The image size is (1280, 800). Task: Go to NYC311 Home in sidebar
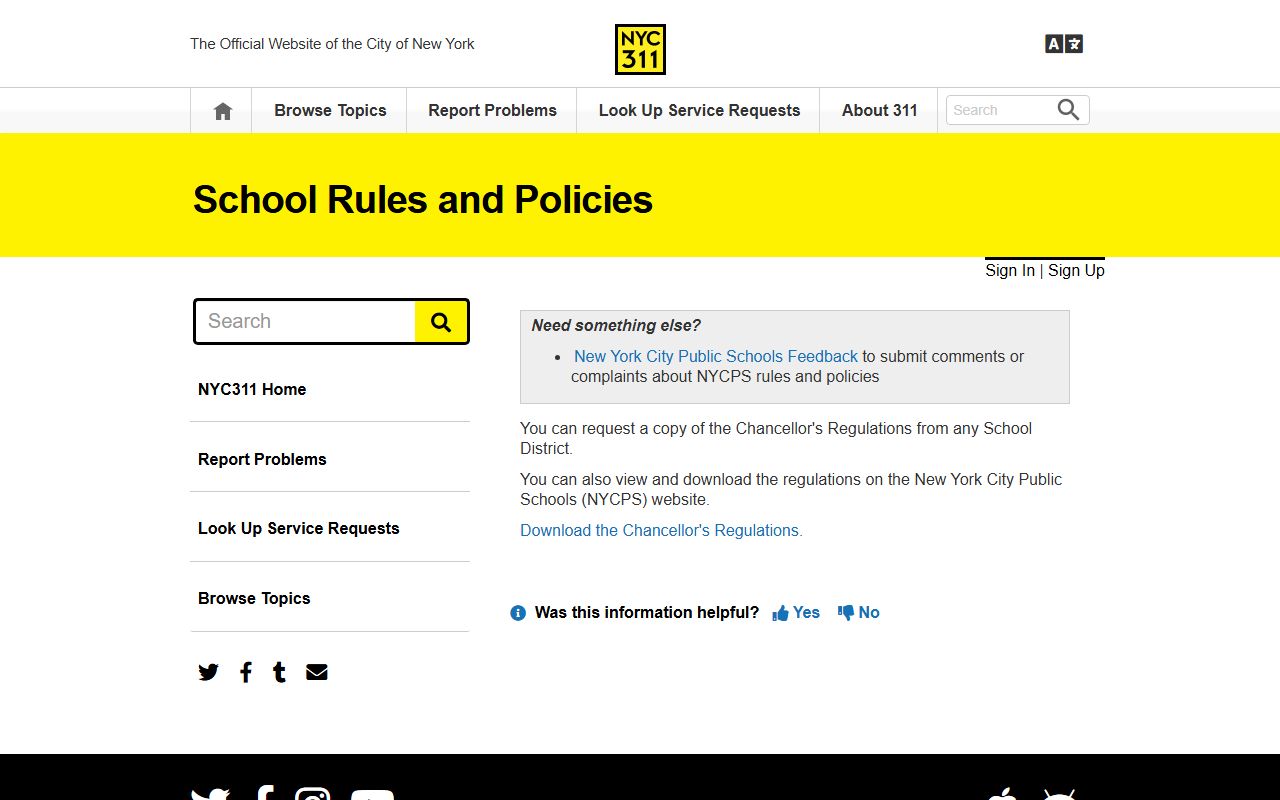tap(252, 390)
